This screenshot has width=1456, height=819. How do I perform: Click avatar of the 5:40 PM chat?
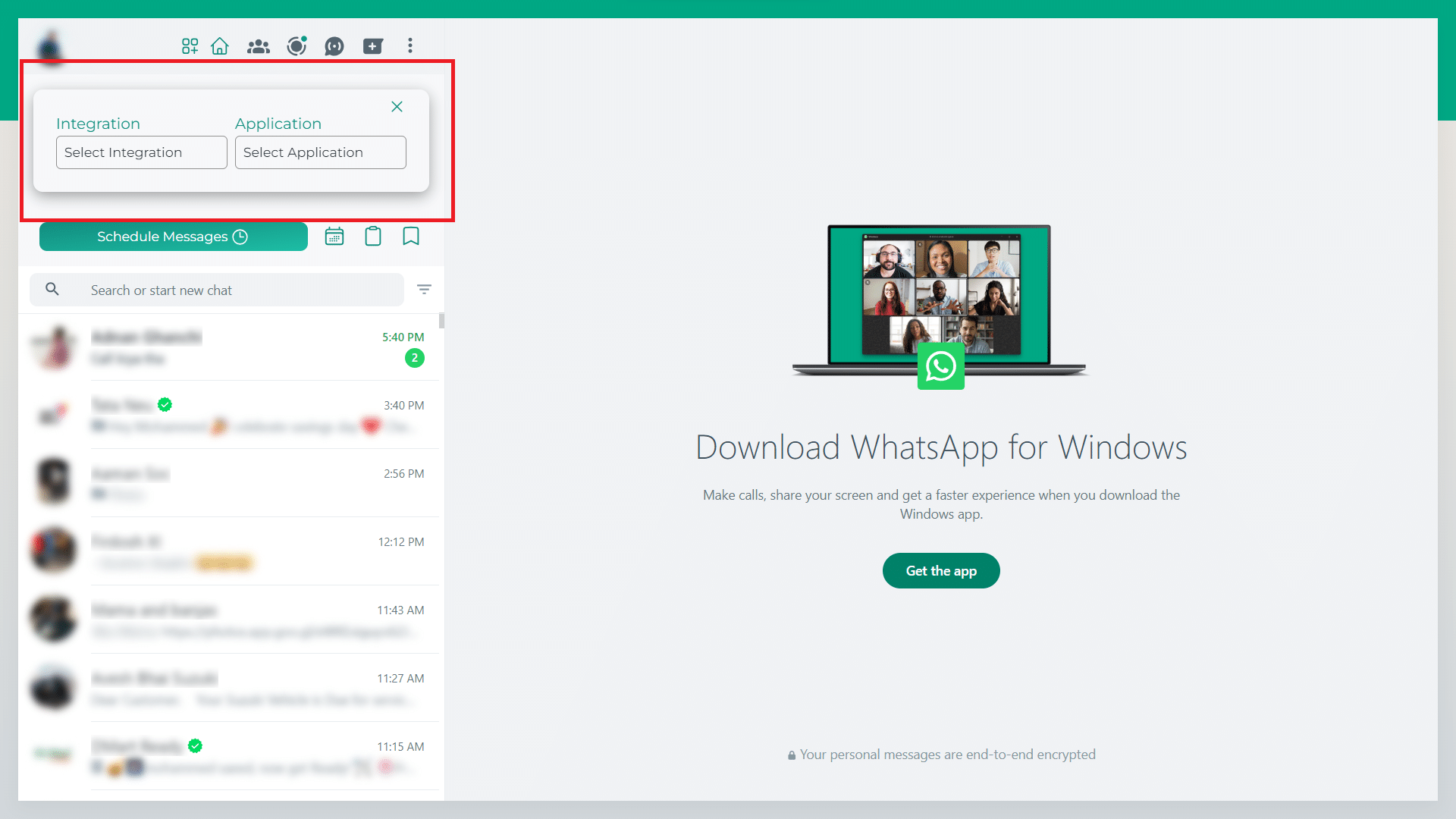54,347
